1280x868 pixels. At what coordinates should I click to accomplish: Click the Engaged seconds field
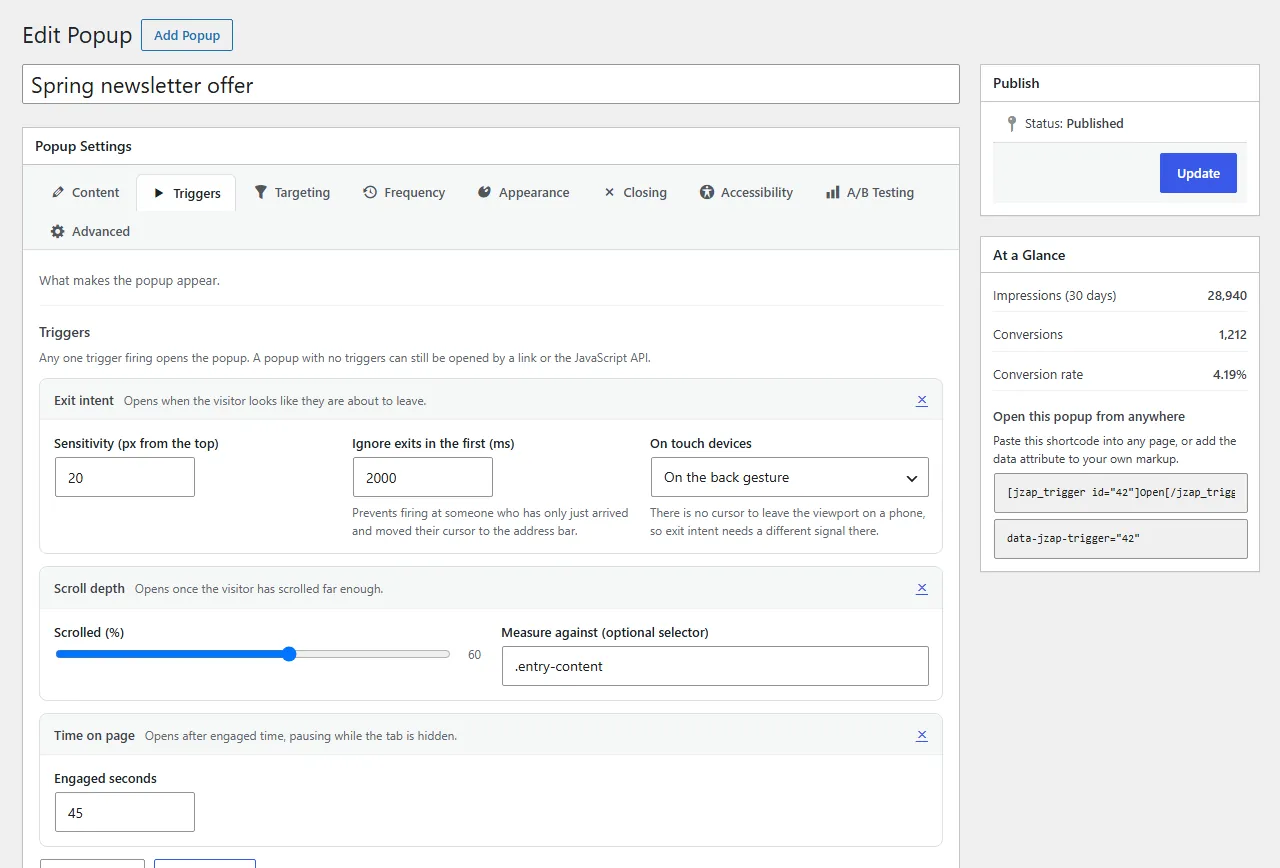pos(125,812)
